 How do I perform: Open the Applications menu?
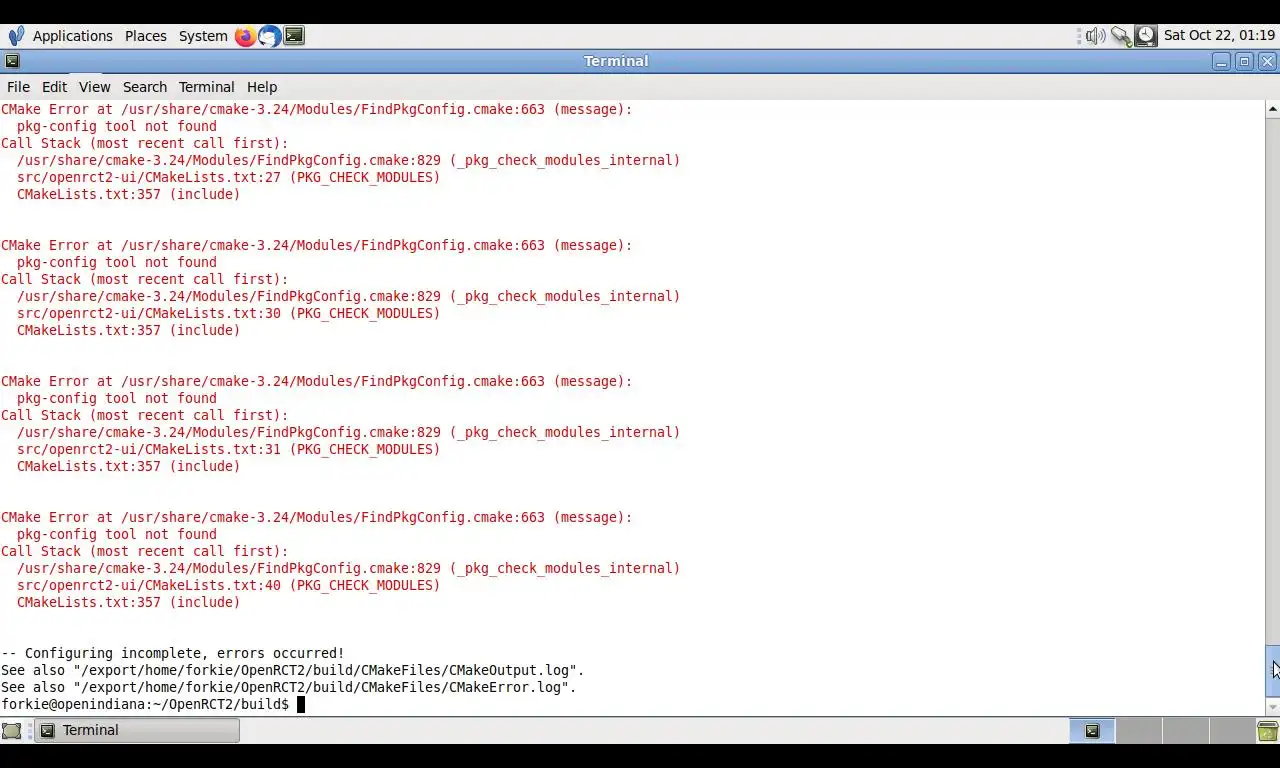73,36
